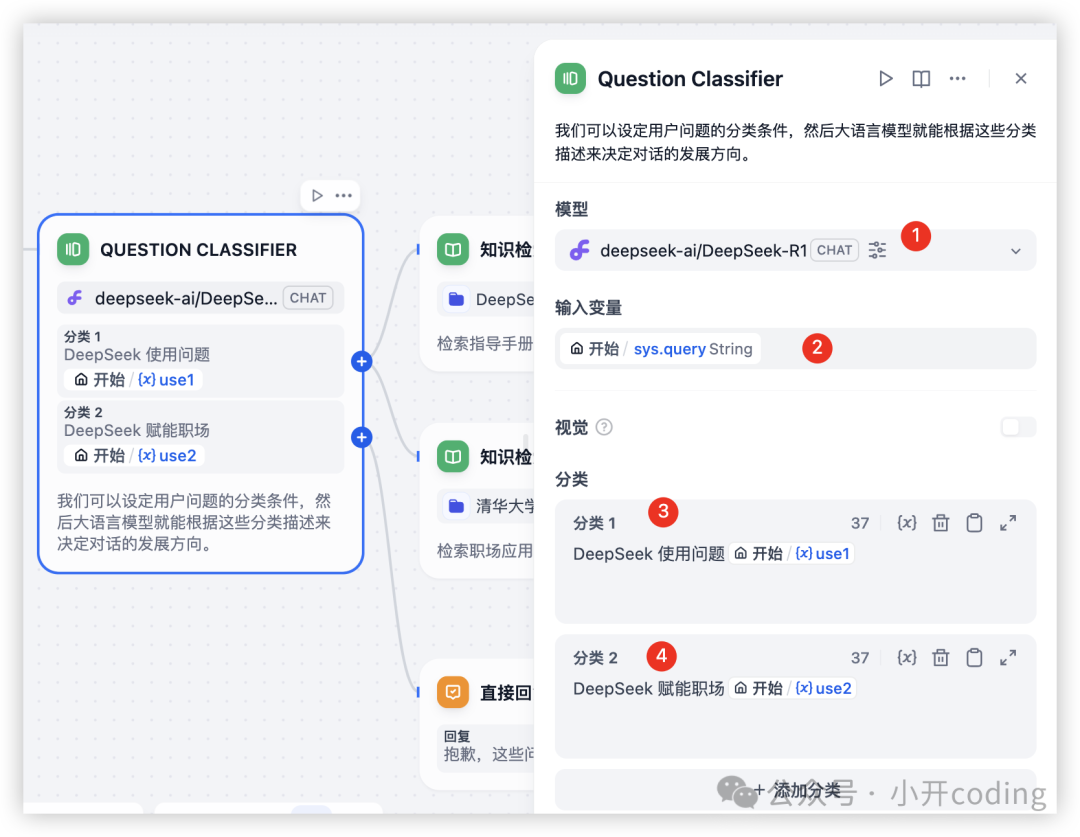Edit the 分类 2 text DeepSeek 赋能职场 in panel
This screenshot has width=1080, height=837.
tap(648, 689)
